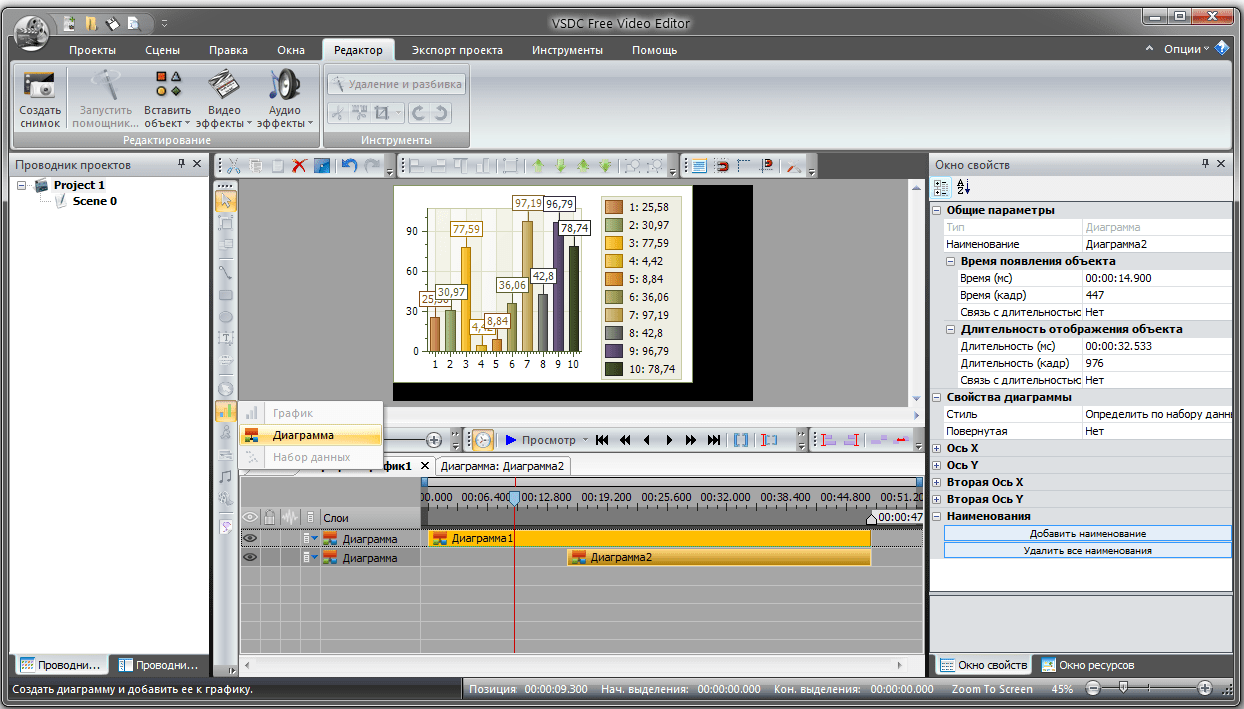The width and height of the screenshot is (1244, 709).
Task: Open the Проекты ribbon tab
Action: pos(92,50)
